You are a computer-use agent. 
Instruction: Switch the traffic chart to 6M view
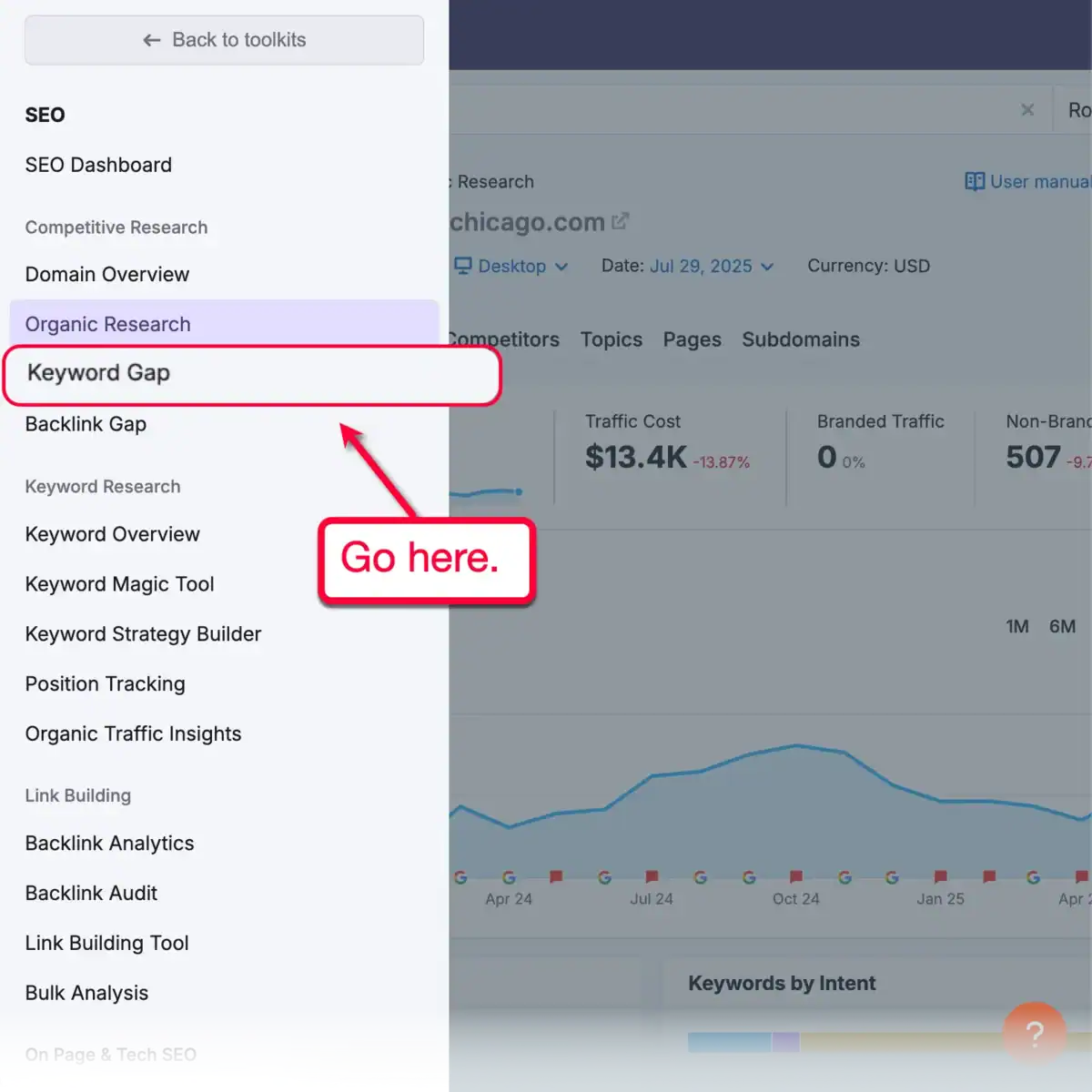(x=1063, y=626)
